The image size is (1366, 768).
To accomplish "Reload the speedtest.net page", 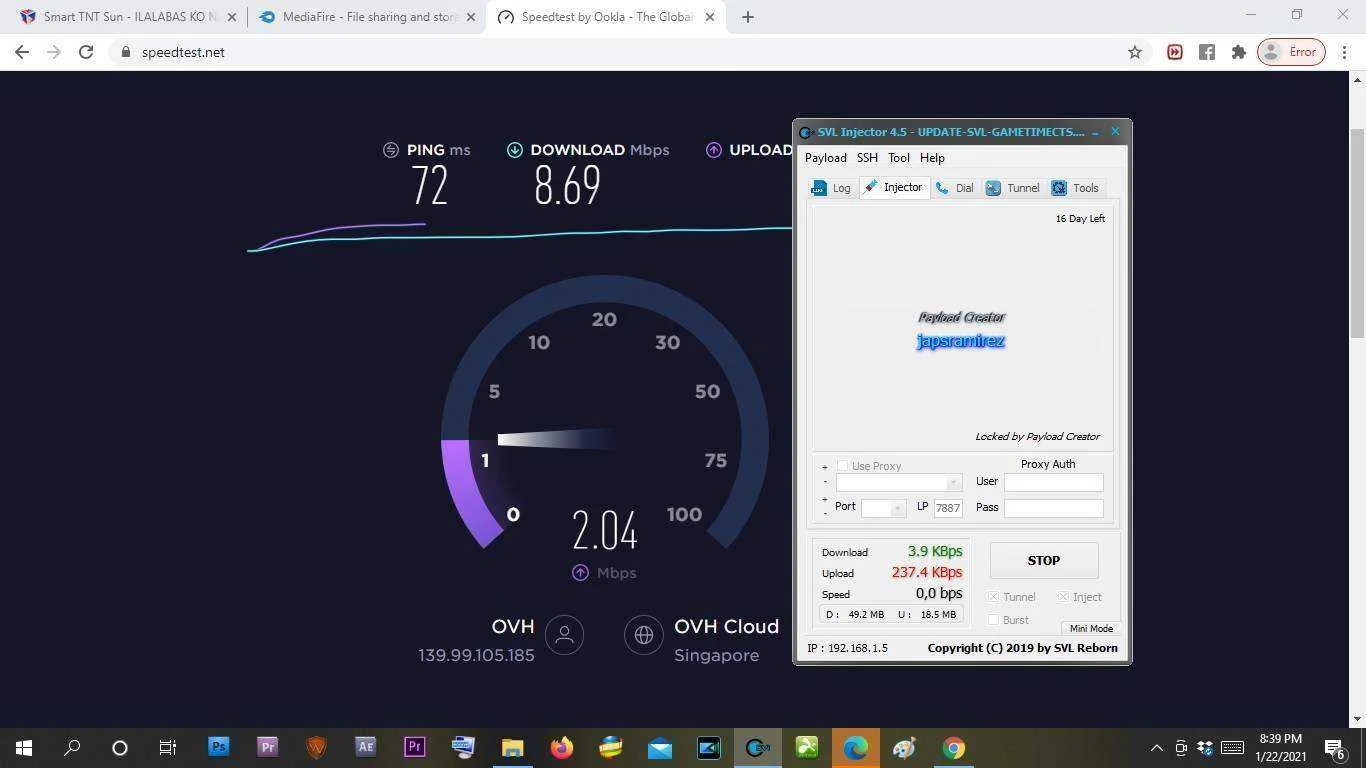I will (x=86, y=52).
